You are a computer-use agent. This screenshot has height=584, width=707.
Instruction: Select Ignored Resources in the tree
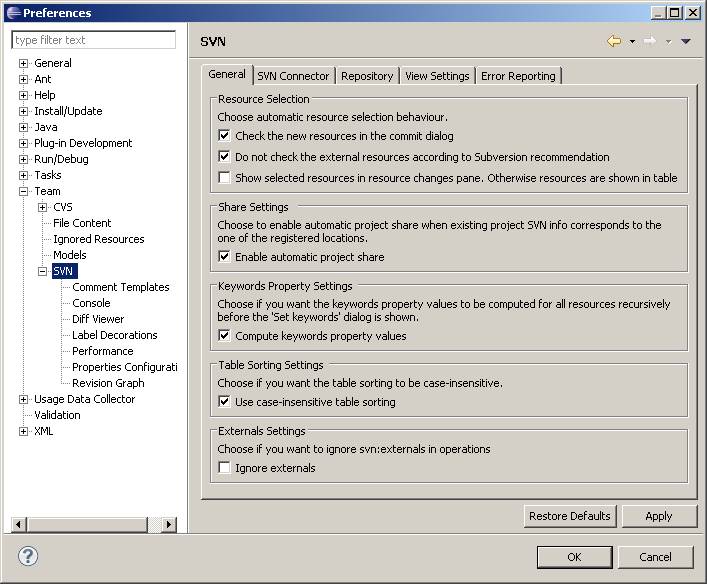tap(98, 239)
